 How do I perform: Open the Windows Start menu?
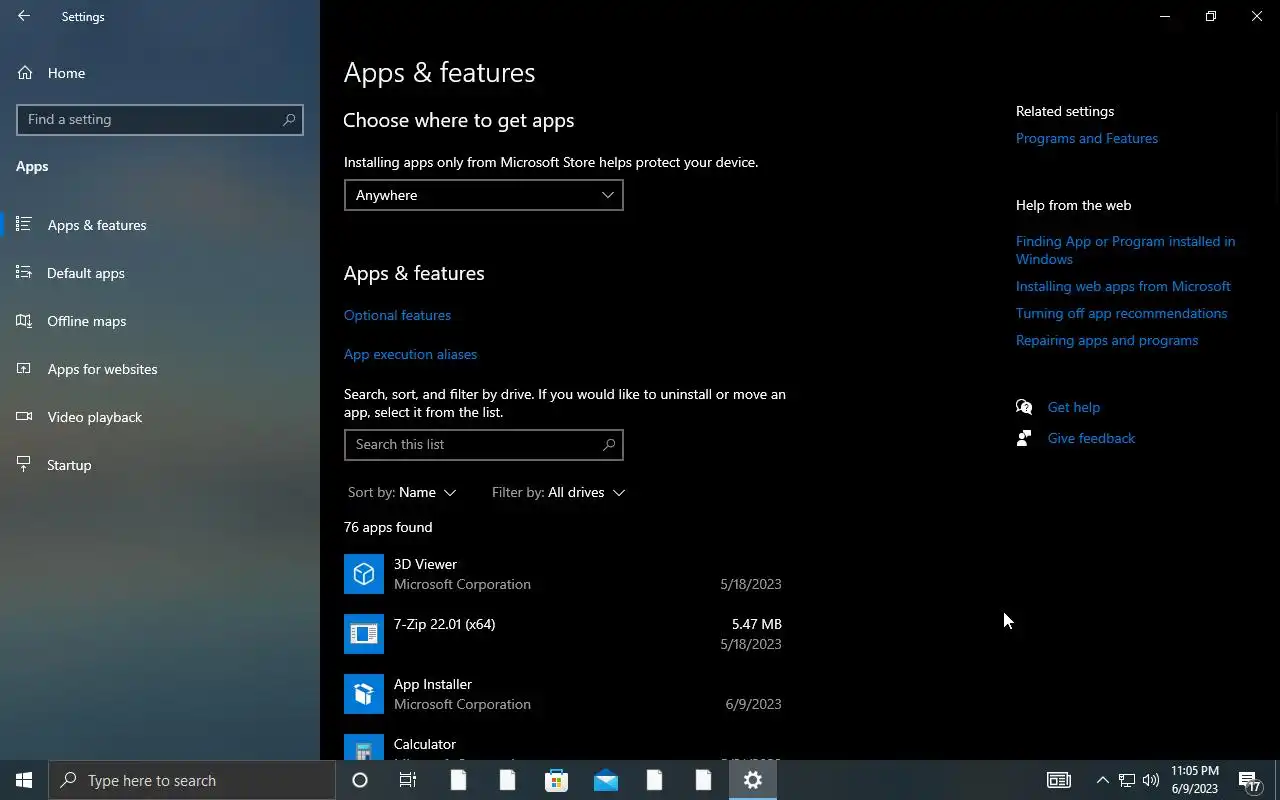[x=24, y=780]
